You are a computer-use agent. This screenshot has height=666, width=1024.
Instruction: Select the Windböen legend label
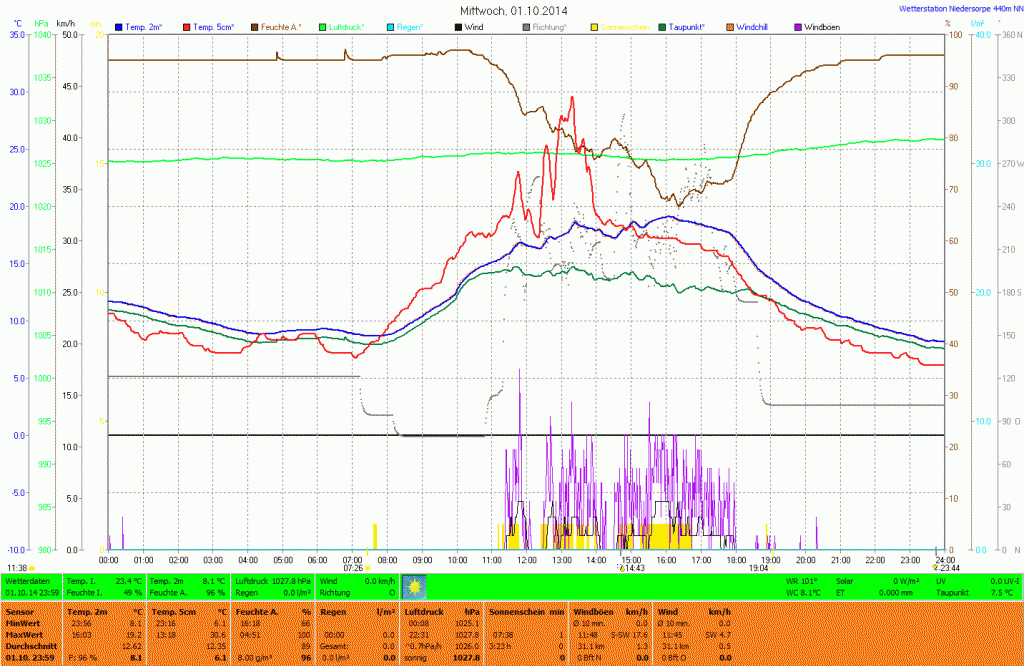coord(821,26)
